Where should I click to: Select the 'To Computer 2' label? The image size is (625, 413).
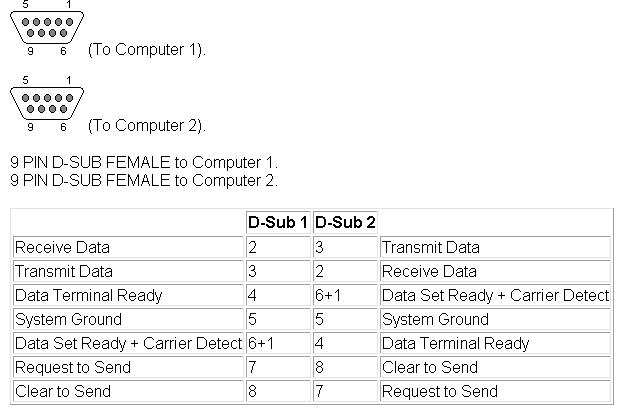[147, 126]
